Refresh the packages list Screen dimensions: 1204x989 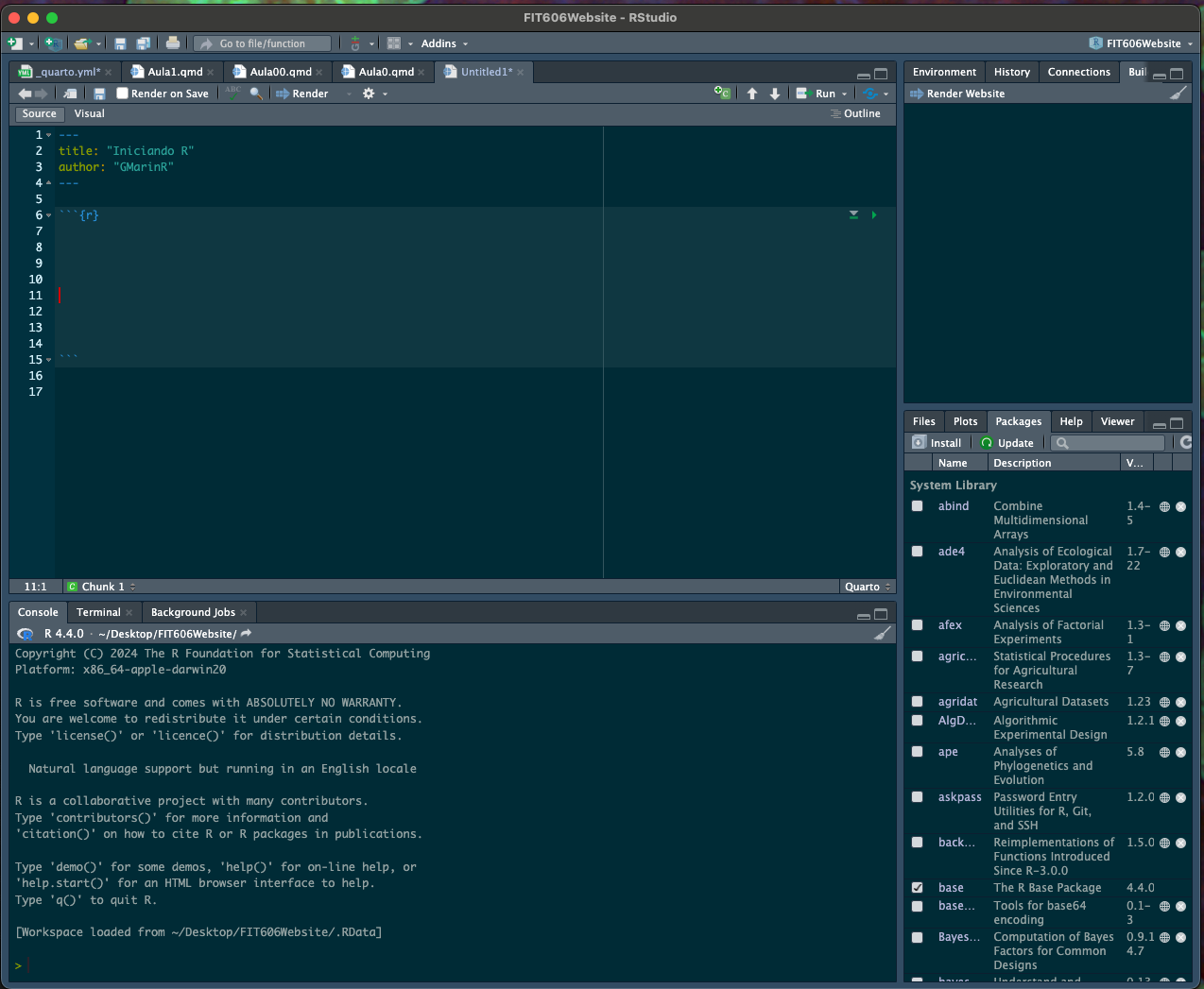click(x=1185, y=442)
